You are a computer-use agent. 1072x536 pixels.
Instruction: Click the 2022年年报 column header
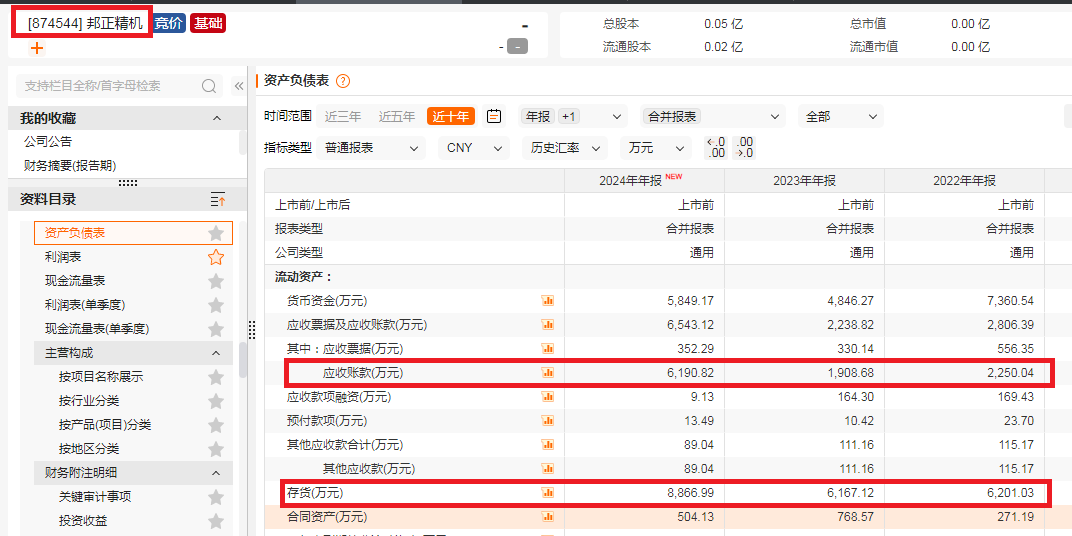[x=964, y=180]
